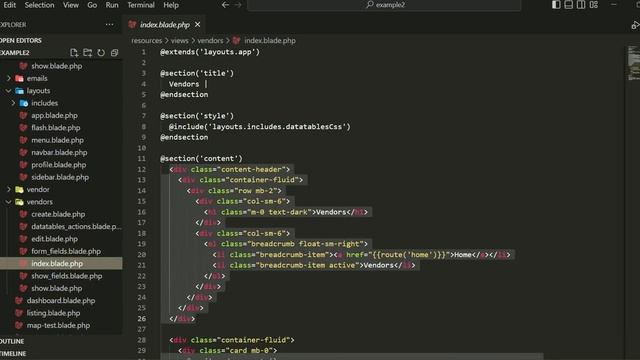640x360 pixels.
Task: Select the index.blade.php editor tab
Action: 165,24
